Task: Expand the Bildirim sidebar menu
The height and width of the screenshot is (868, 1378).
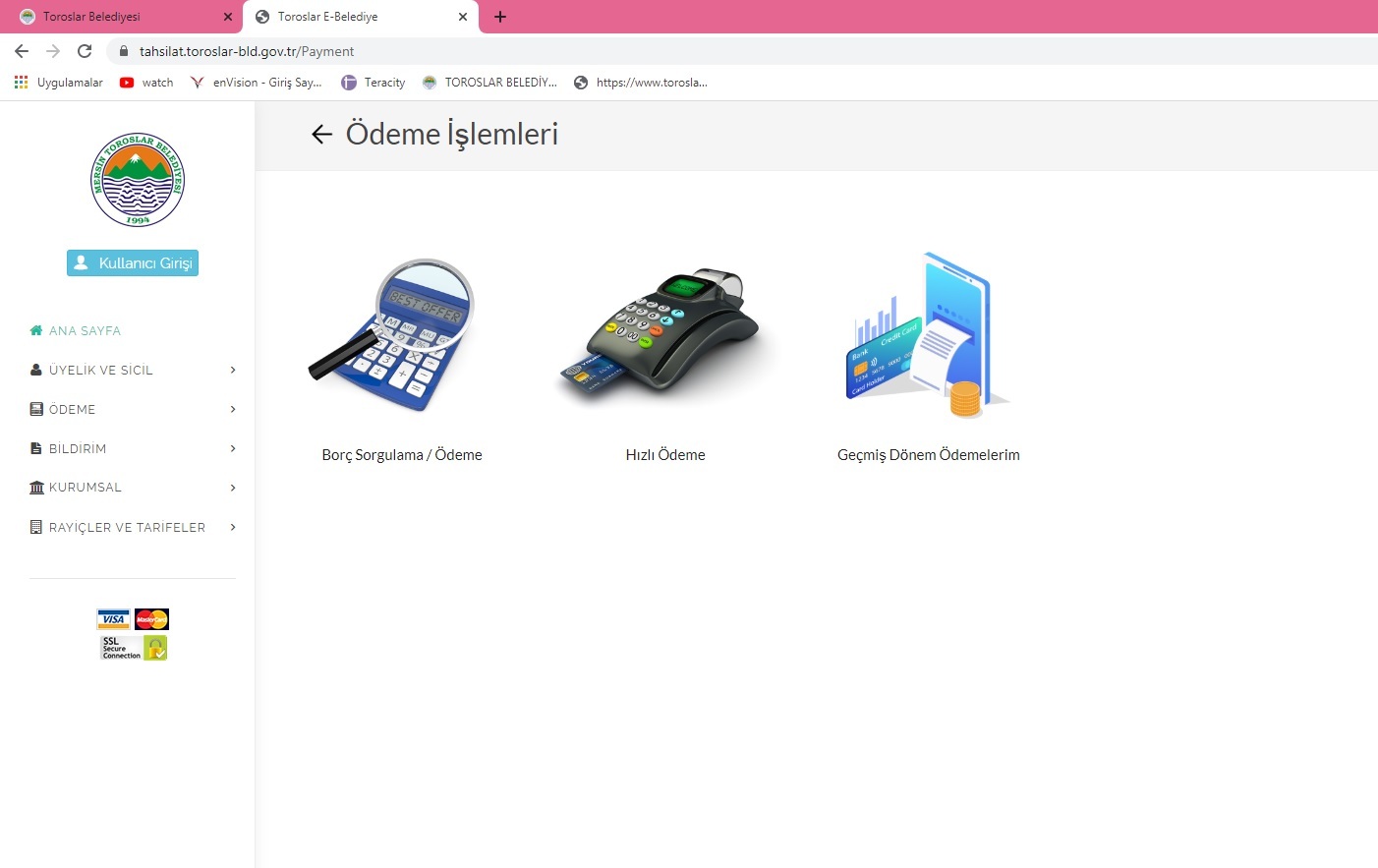Action: 133,448
